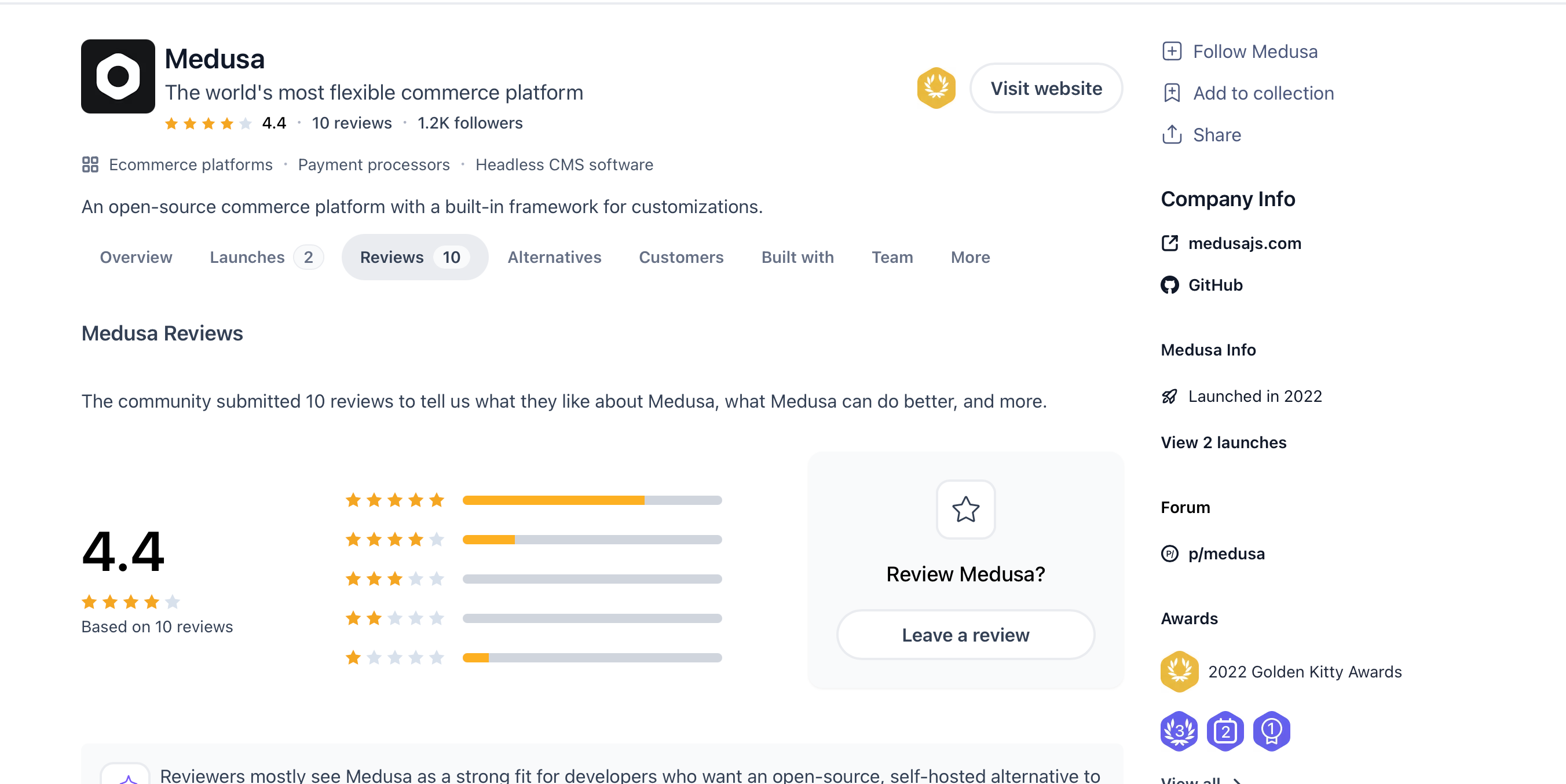This screenshot has width=1566, height=784.
Task: Click the View 2 launches link
Action: (1223, 442)
